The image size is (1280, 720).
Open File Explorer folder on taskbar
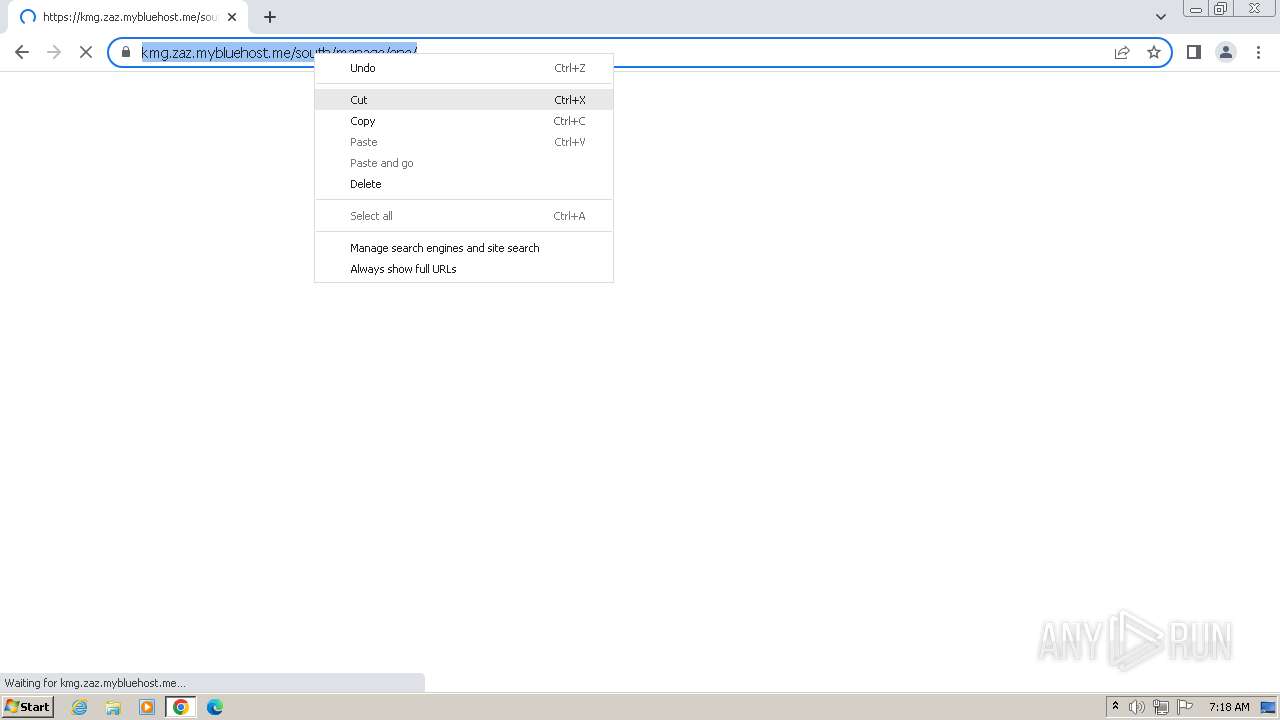point(113,707)
